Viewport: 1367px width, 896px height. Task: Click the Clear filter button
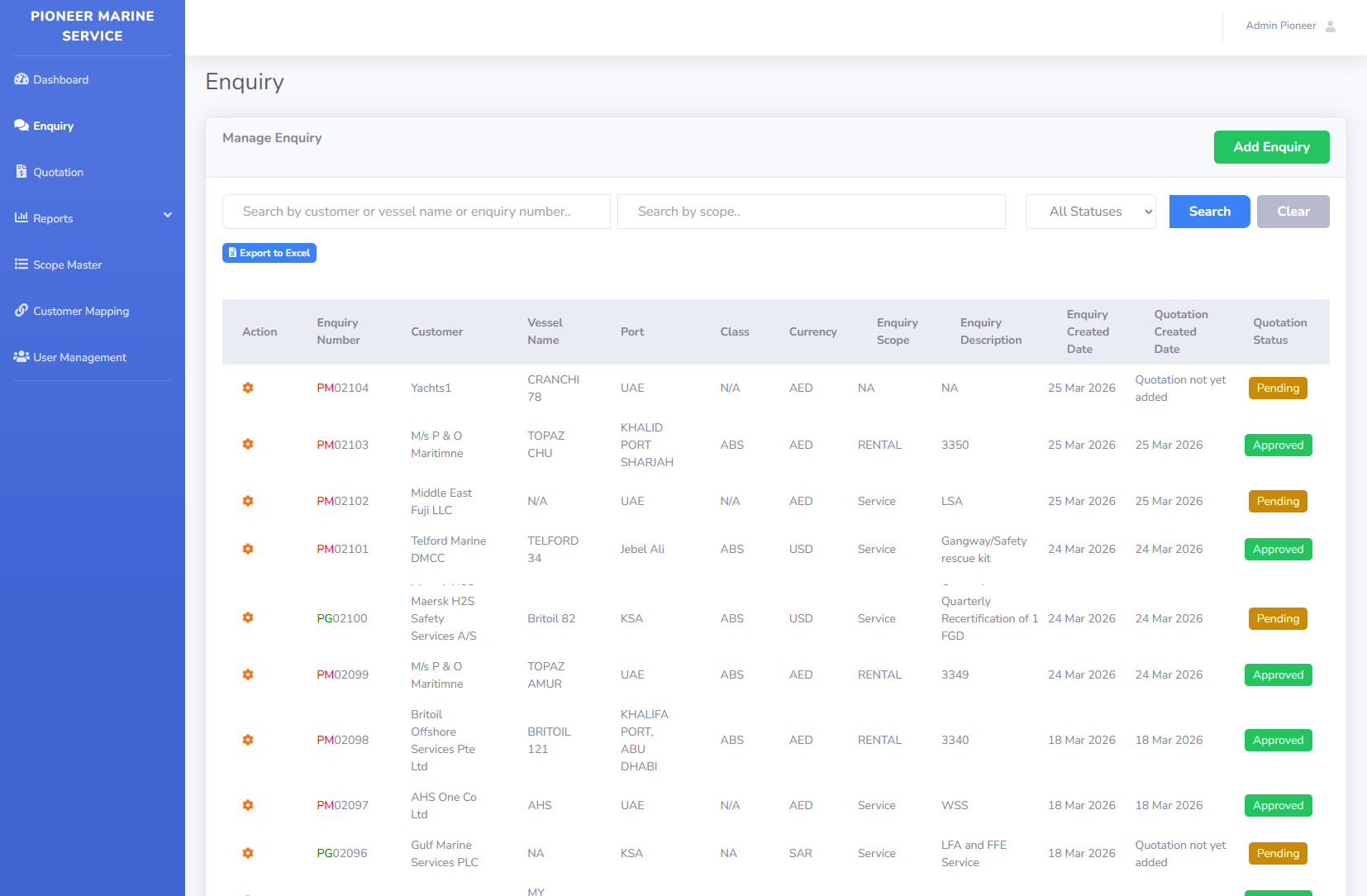[x=1293, y=212]
